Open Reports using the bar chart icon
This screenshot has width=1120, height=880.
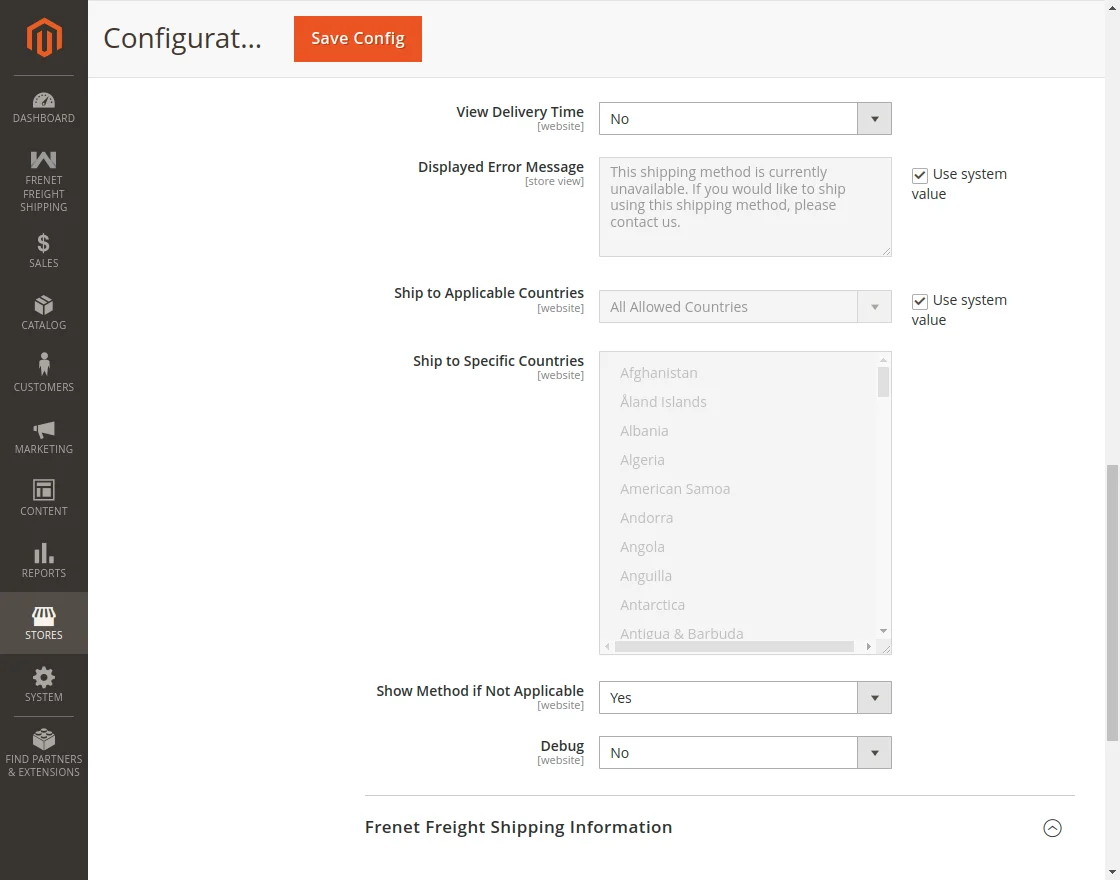point(43,553)
